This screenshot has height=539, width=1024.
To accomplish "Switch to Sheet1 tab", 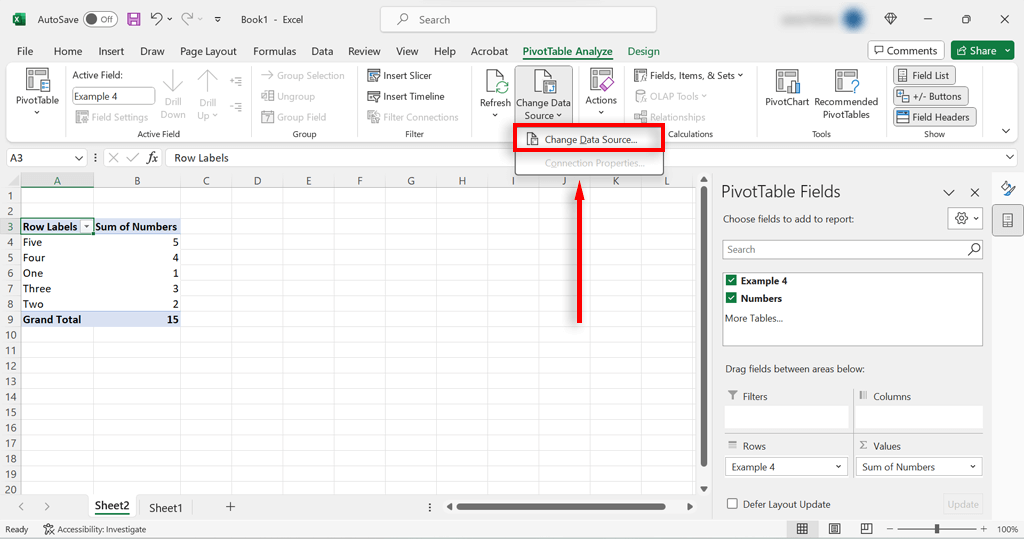I will (x=165, y=508).
